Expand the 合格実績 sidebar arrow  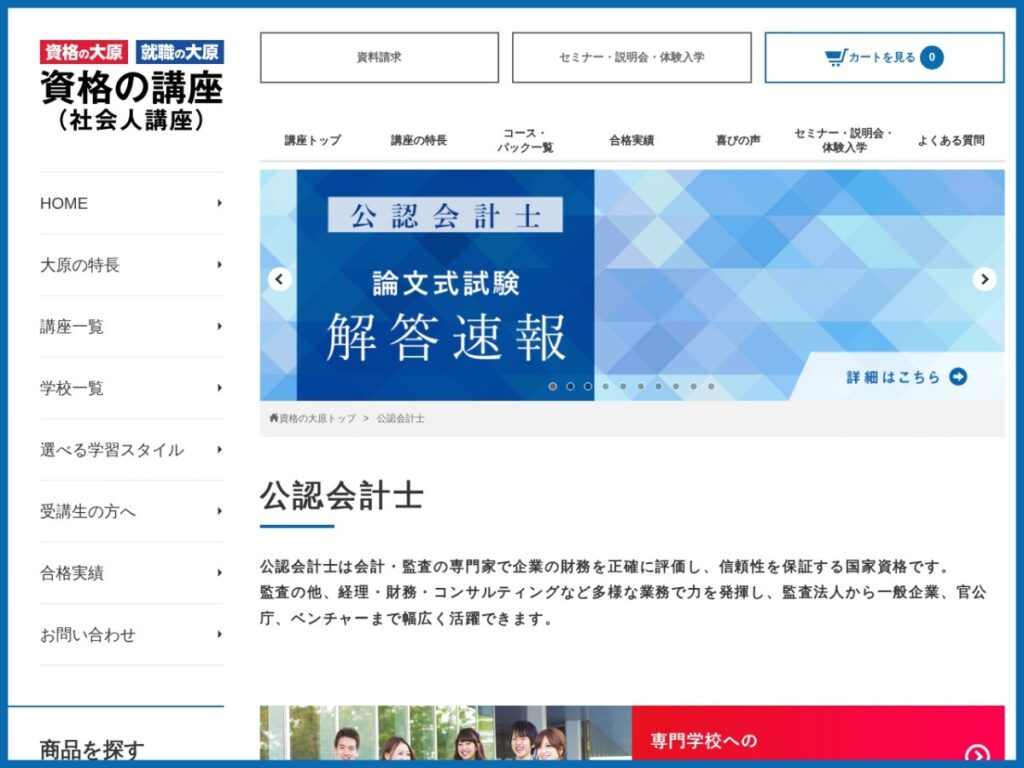219,573
